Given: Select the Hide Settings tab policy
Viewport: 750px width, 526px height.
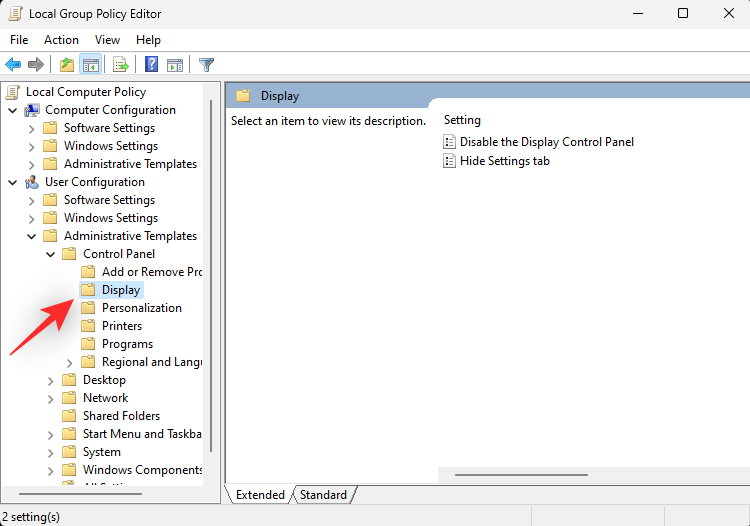Looking at the screenshot, I should (x=504, y=161).
